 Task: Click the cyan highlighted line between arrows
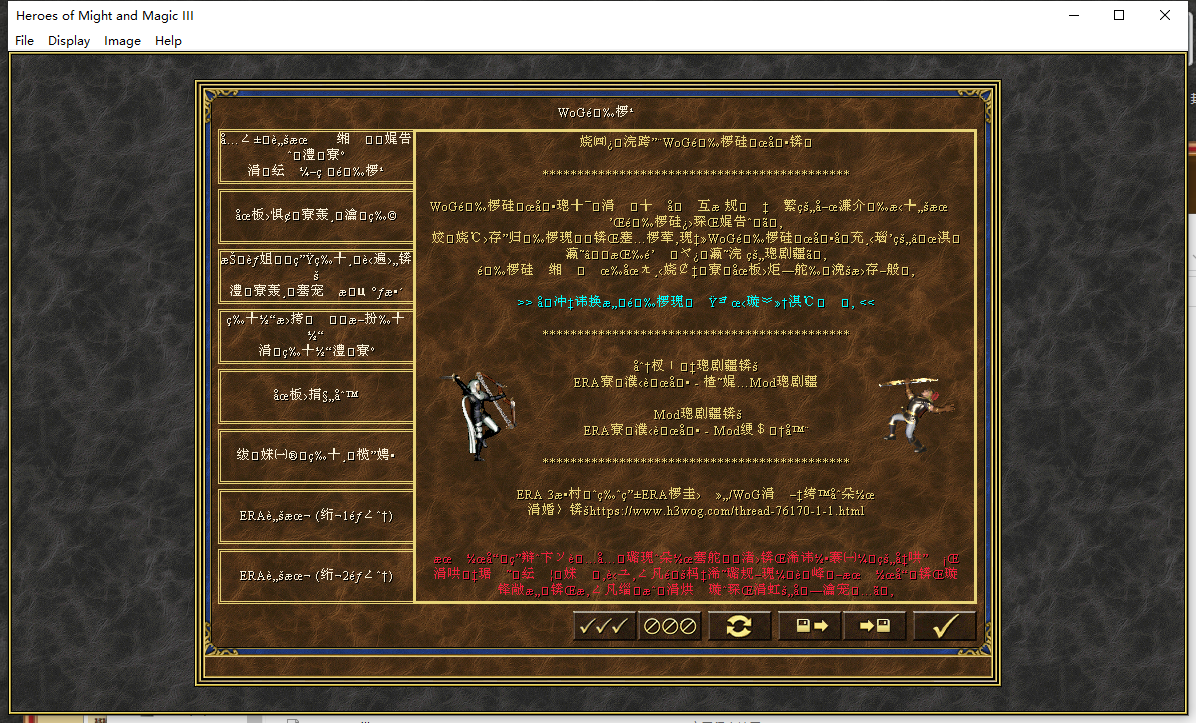[696, 302]
